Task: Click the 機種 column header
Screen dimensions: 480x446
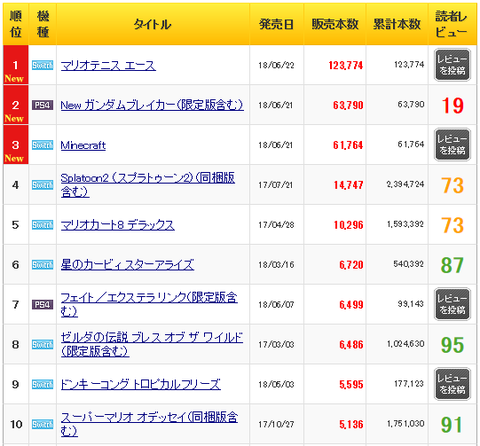Action: pos(43,24)
